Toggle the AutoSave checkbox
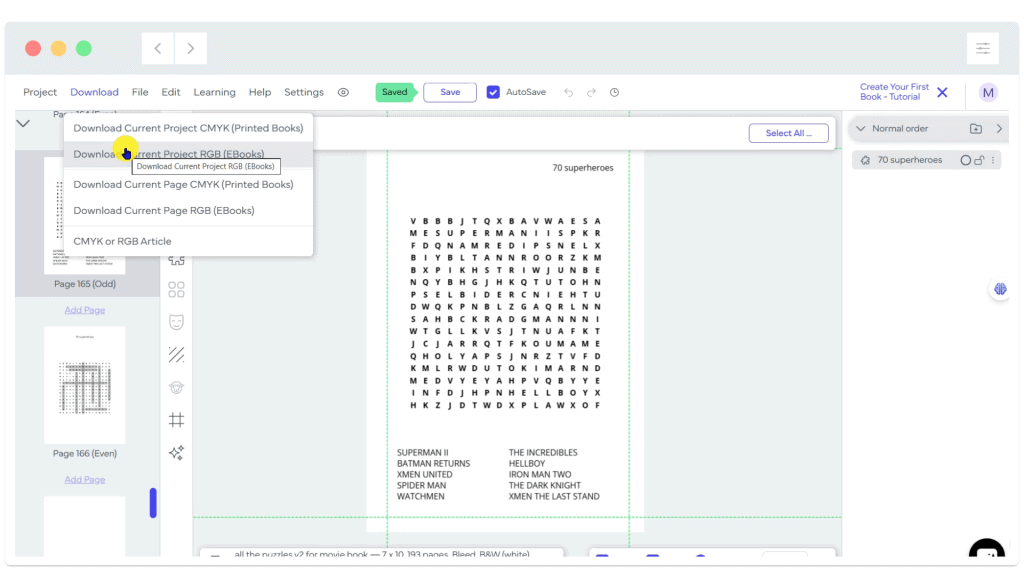 pos(493,92)
